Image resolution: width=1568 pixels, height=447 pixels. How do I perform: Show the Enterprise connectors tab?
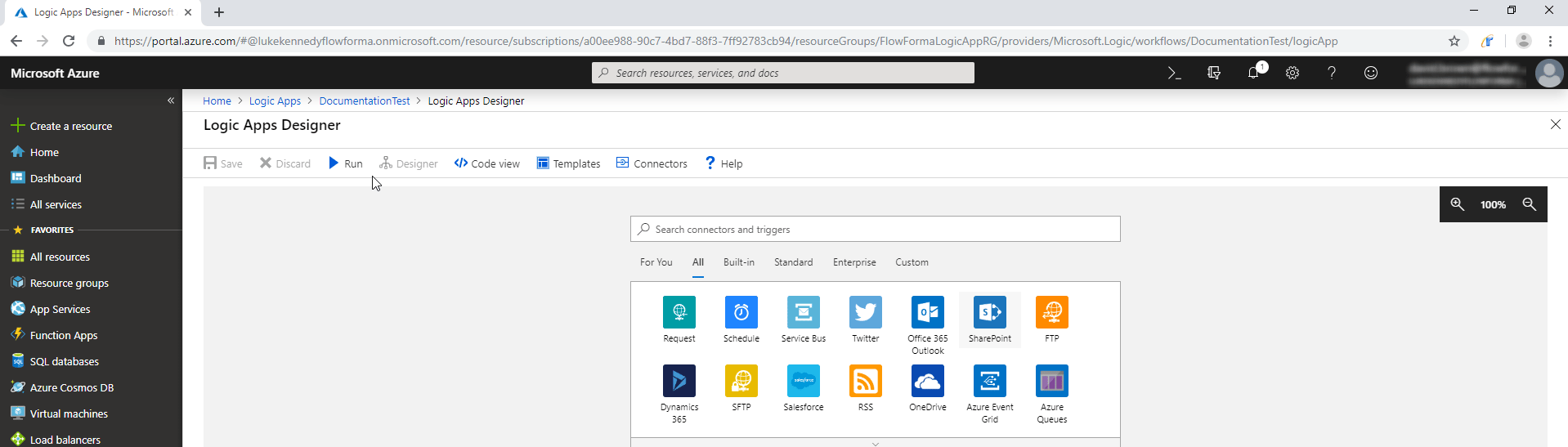click(854, 262)
